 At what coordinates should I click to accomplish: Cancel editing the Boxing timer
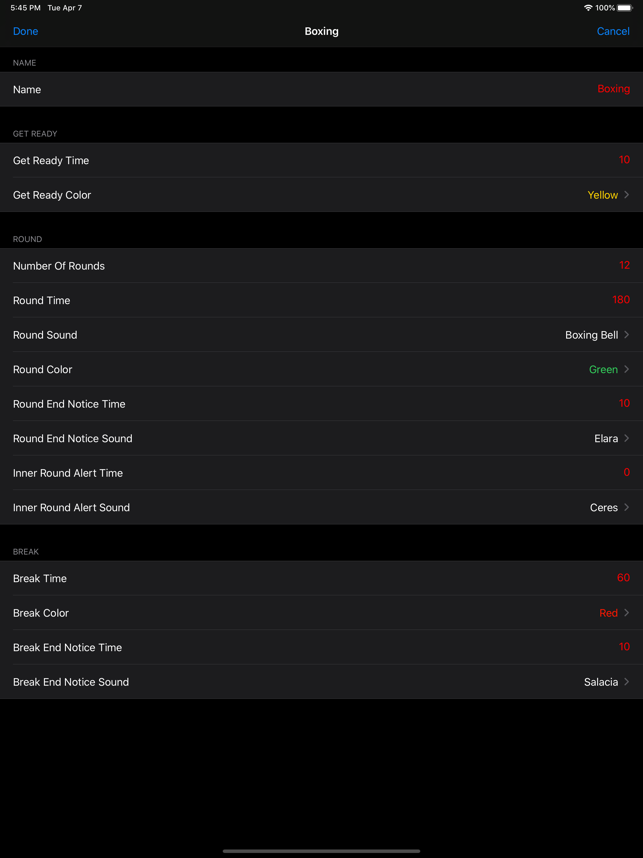click(613, 31)
